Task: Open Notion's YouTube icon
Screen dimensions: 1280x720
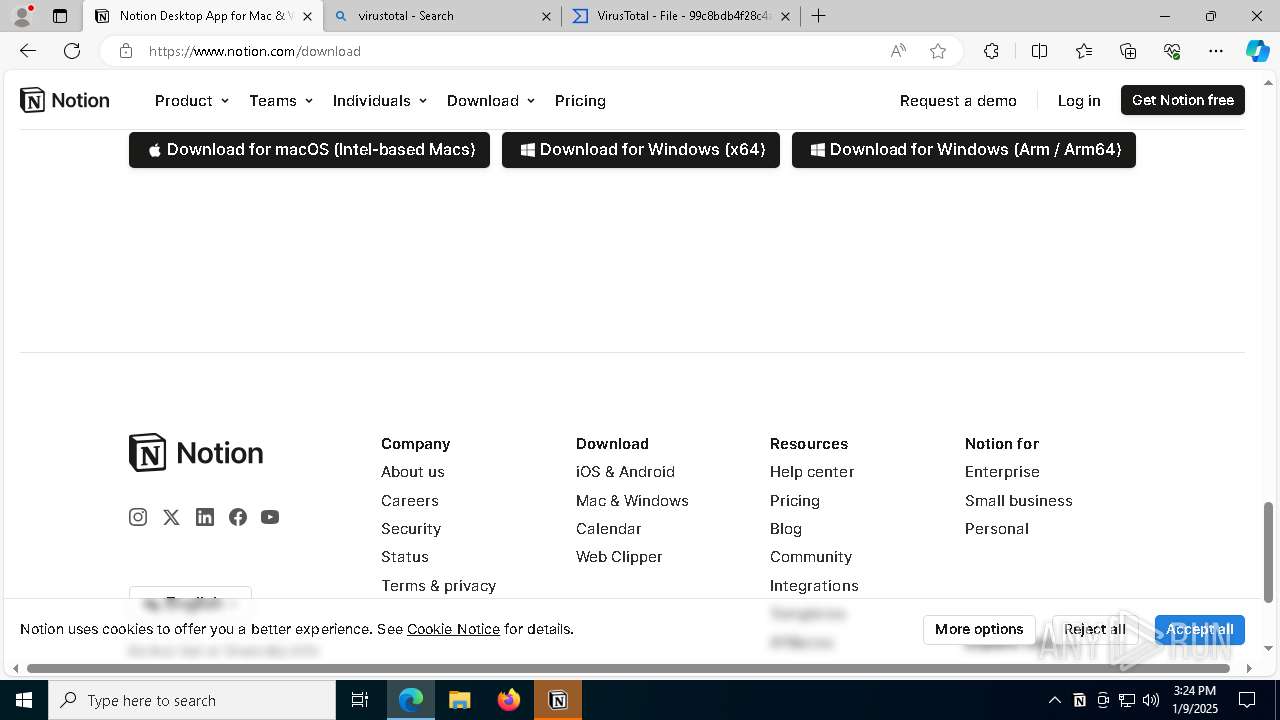Action: tap(270, 517)
